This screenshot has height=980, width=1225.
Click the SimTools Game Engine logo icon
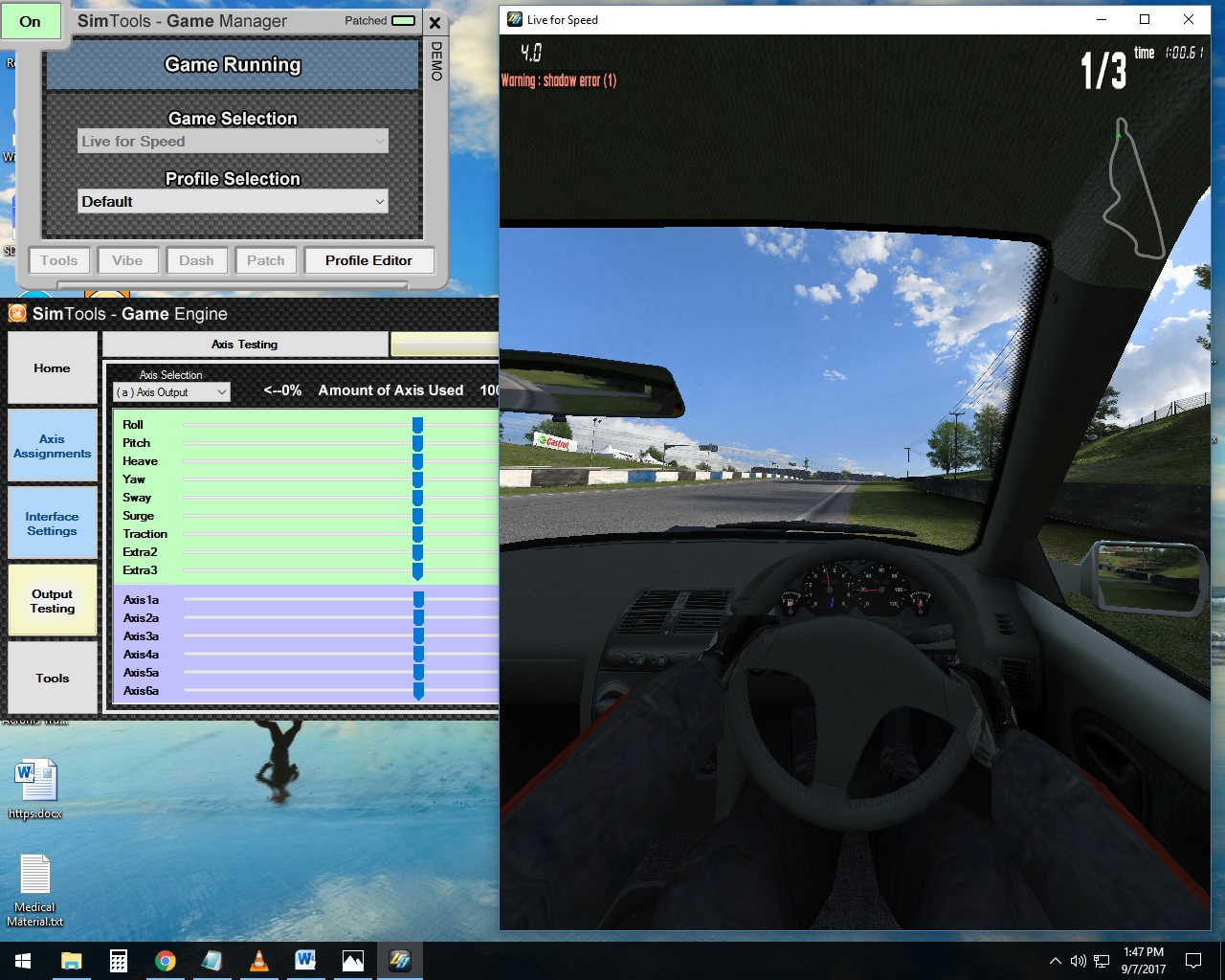(x=17, y=313)
